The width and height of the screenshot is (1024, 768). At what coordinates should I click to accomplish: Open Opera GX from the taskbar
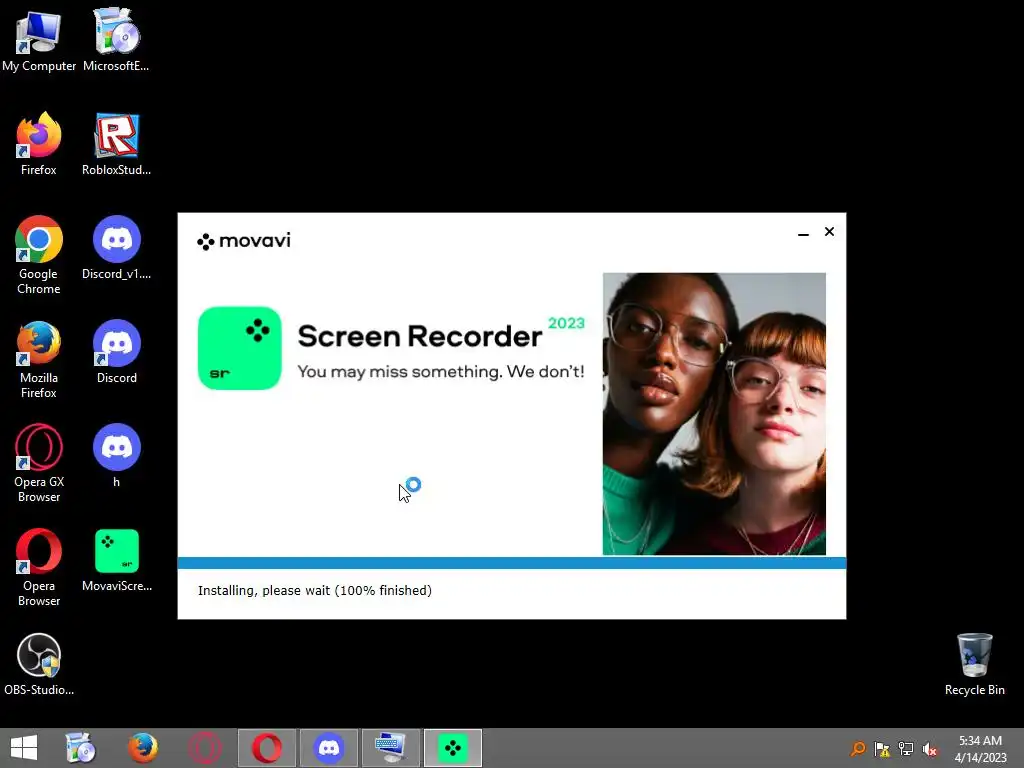point(204,748)
